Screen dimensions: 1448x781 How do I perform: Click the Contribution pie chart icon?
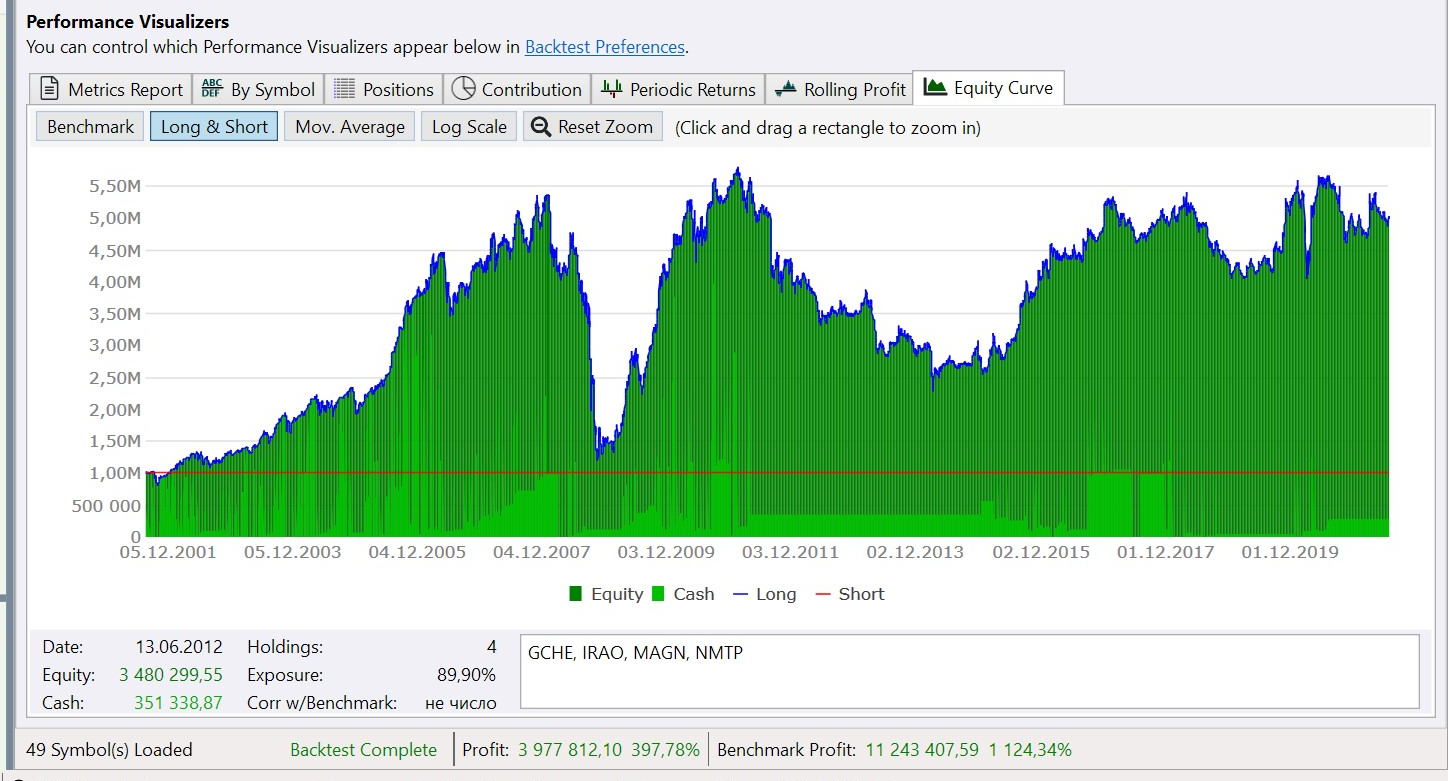coord(463,89)
